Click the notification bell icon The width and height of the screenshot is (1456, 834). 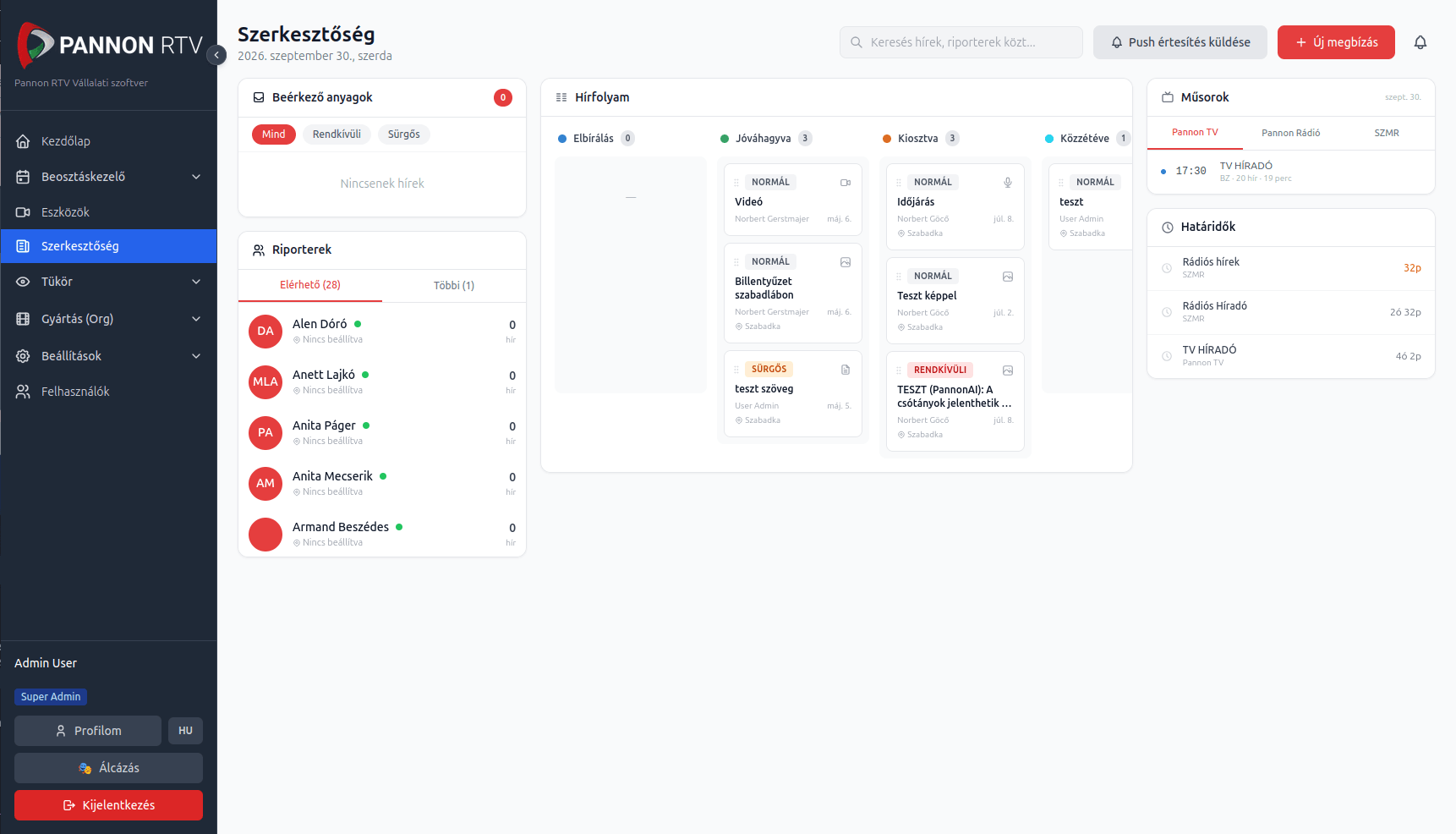(x=1420, y=42)
